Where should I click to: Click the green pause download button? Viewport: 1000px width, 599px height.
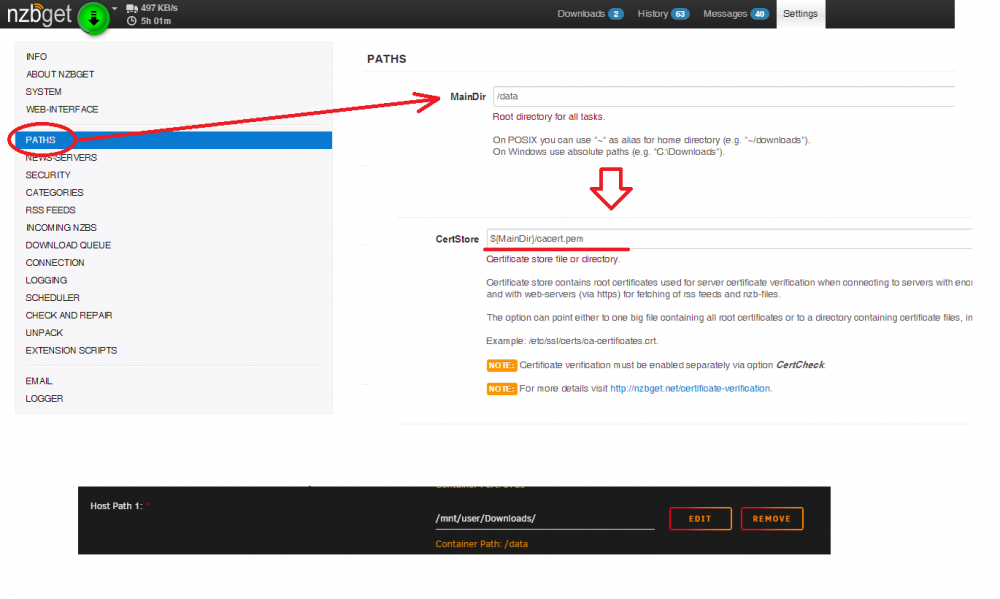point(94,18)
